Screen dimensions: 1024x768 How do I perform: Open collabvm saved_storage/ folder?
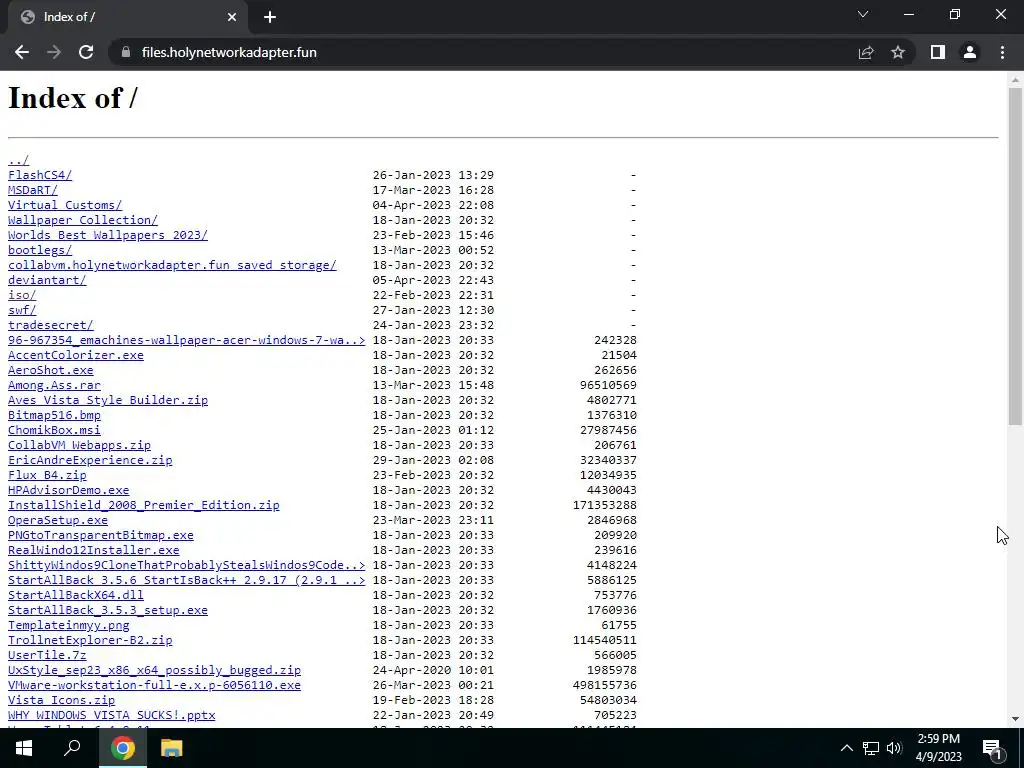tap(172, 265)
